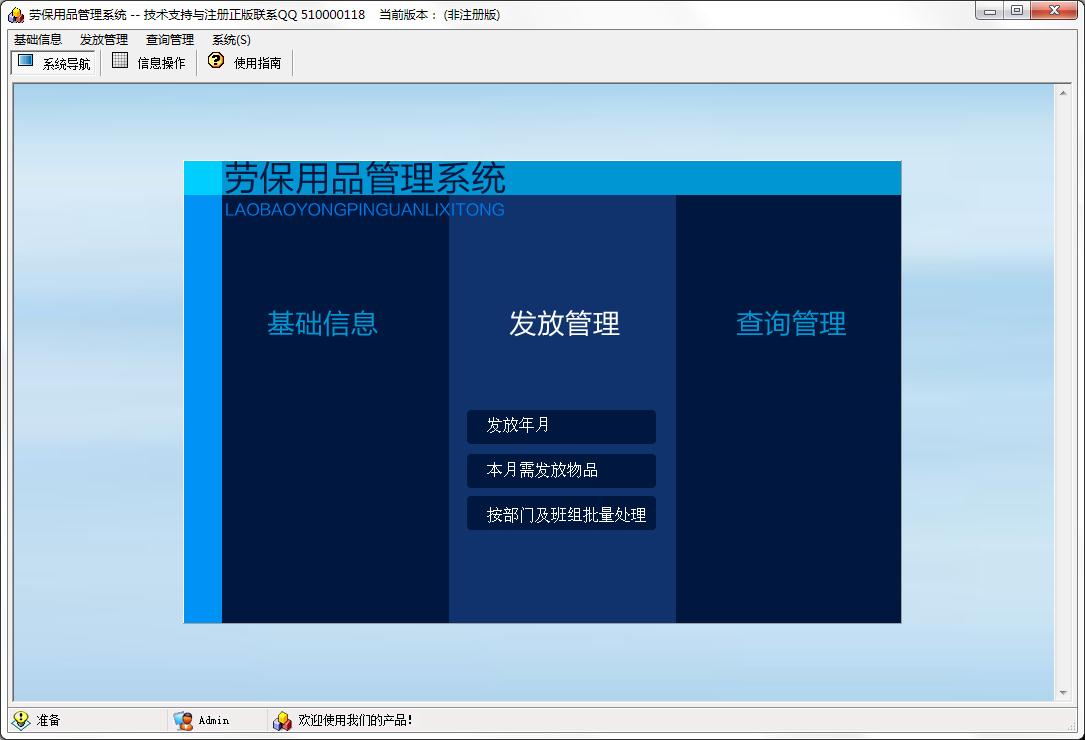Select the 发放管理 navigation panel heading
The image size is (1085, 740).
tap(564, 323)
